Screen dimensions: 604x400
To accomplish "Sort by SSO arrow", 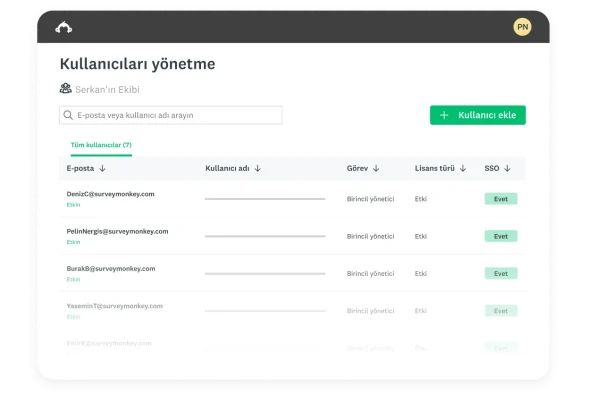I will (x=507, y=168).
